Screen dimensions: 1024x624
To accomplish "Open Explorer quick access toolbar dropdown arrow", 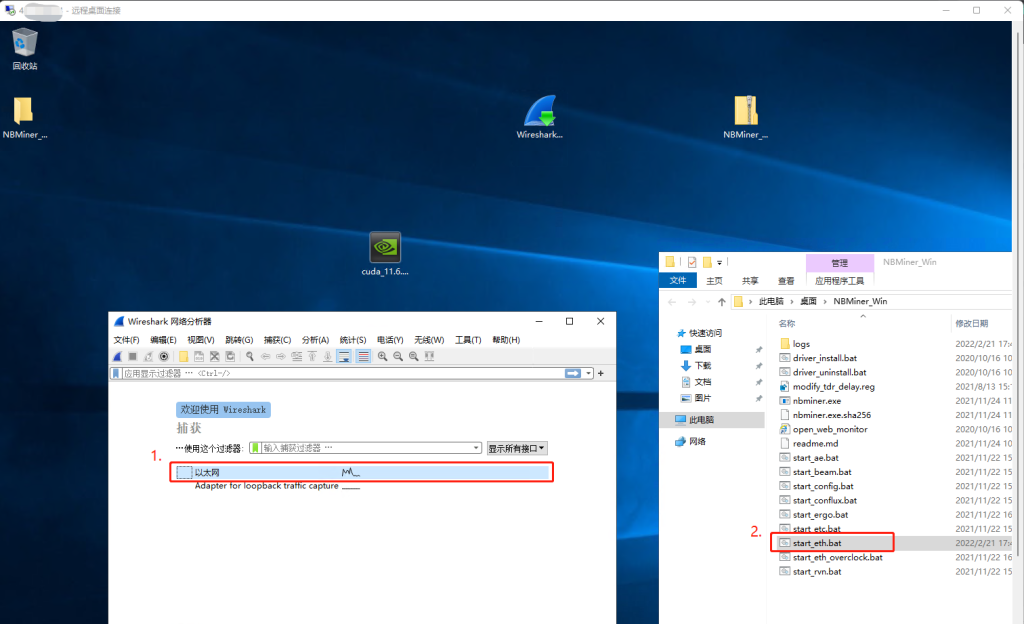I will click(x=720, y=262).
